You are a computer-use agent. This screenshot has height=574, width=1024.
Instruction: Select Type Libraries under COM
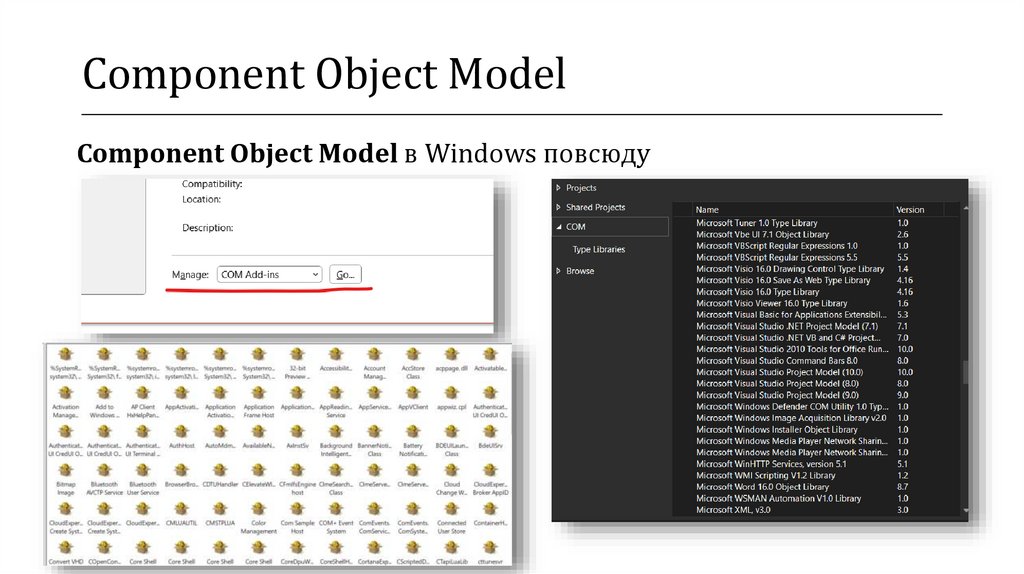(x=598, y=249)
